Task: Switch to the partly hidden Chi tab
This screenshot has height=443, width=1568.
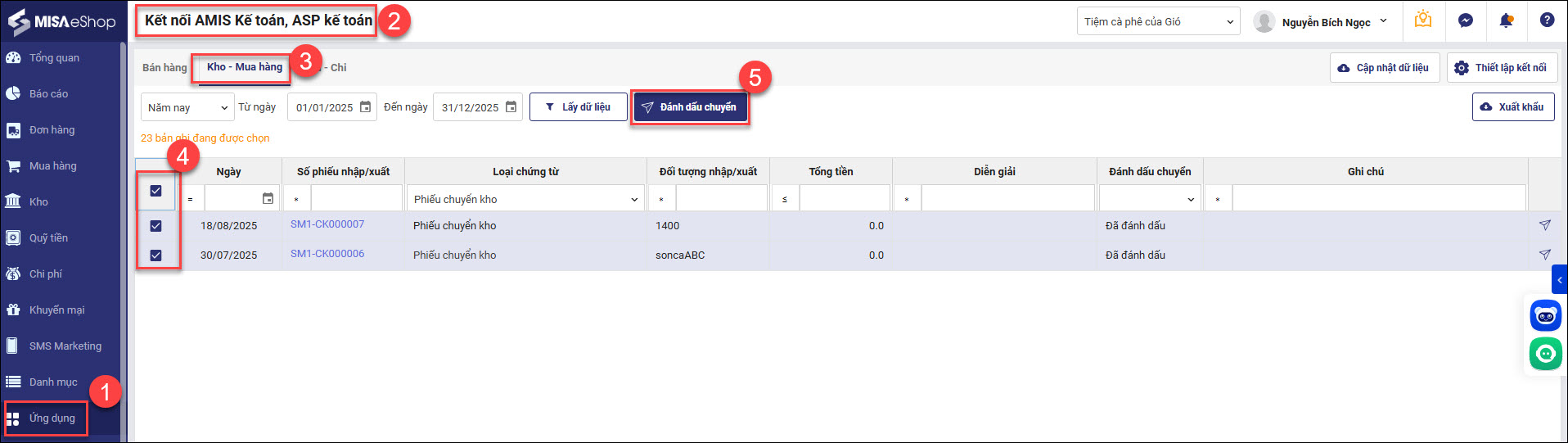Action: (336, 67)
